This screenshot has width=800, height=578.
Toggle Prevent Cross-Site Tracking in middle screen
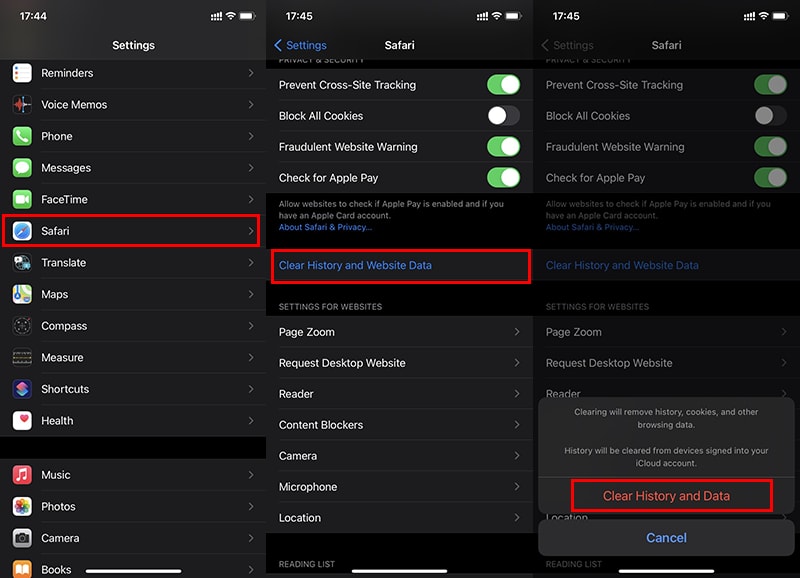tap(504, 85)
